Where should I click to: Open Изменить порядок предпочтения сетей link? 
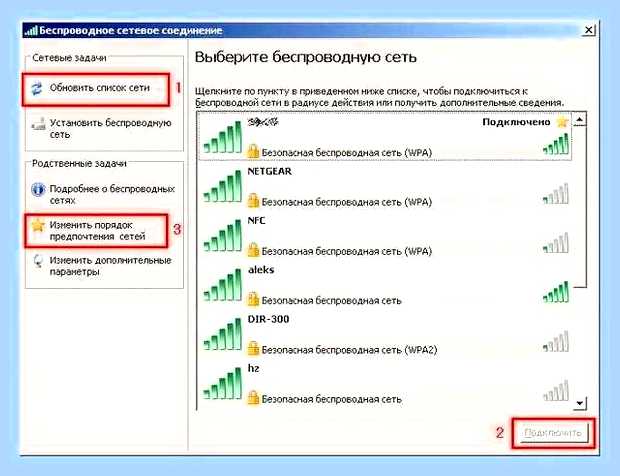pos(97,230)
